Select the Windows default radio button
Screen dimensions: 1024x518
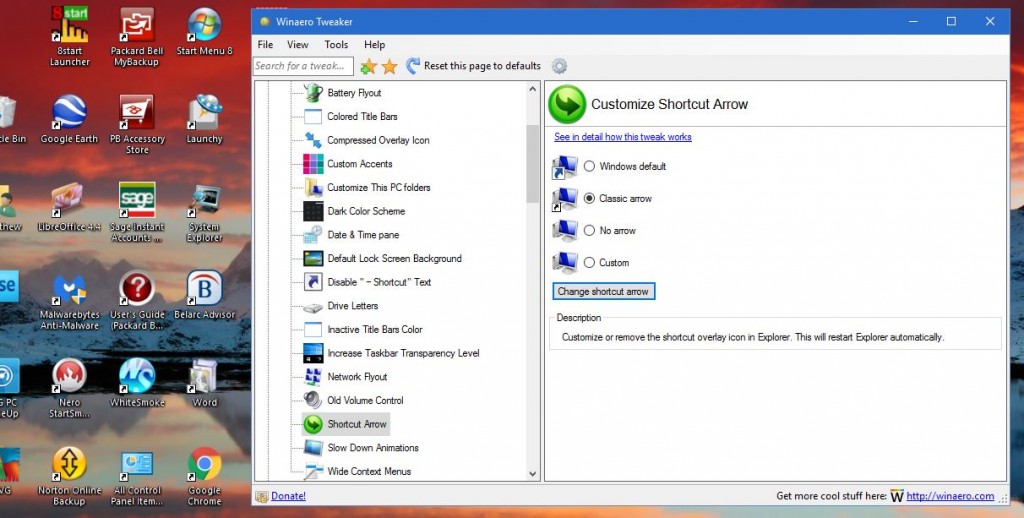[x=589, y=167]
